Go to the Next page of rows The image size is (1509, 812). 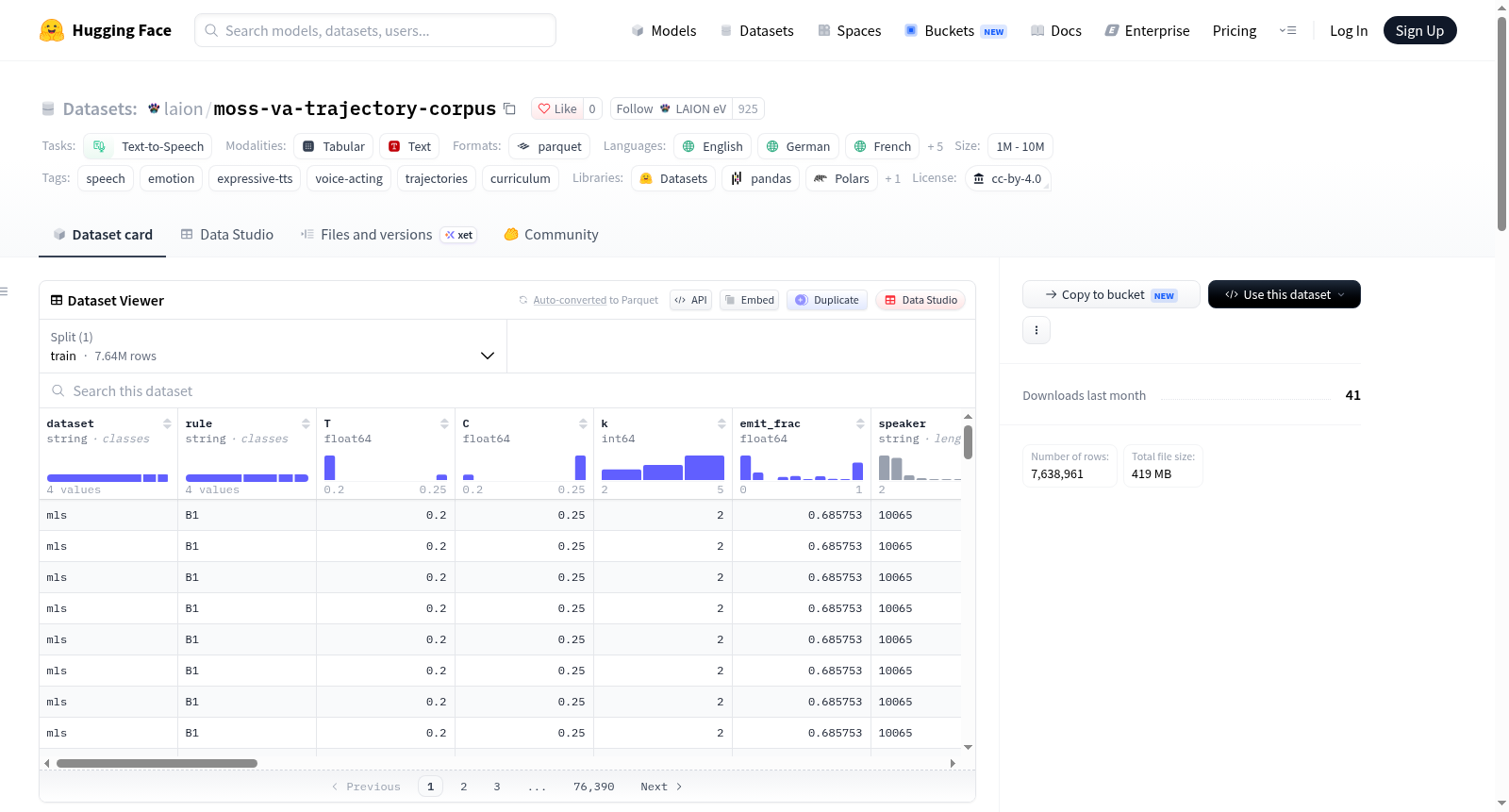(x=661, y=787)
